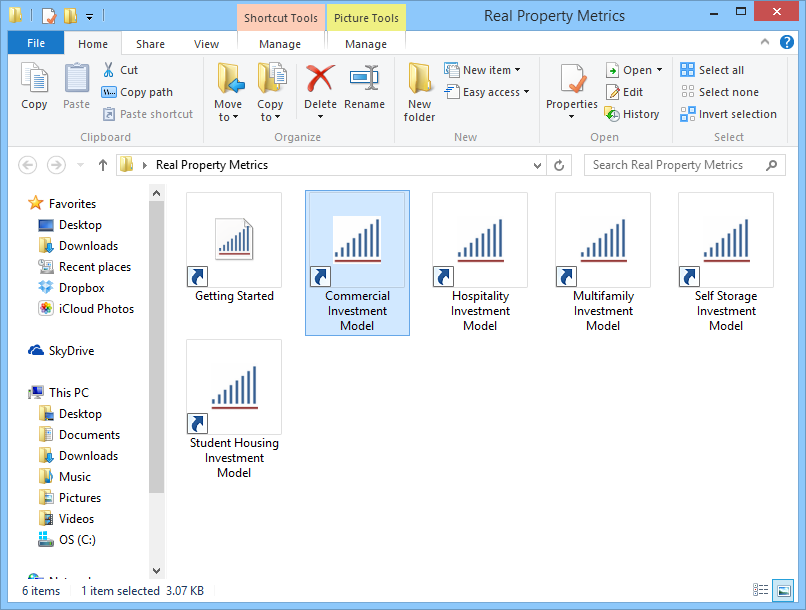Open Dropbox in the Favorites sidebar
Viewport: 806px width, 610px height.
81,288
